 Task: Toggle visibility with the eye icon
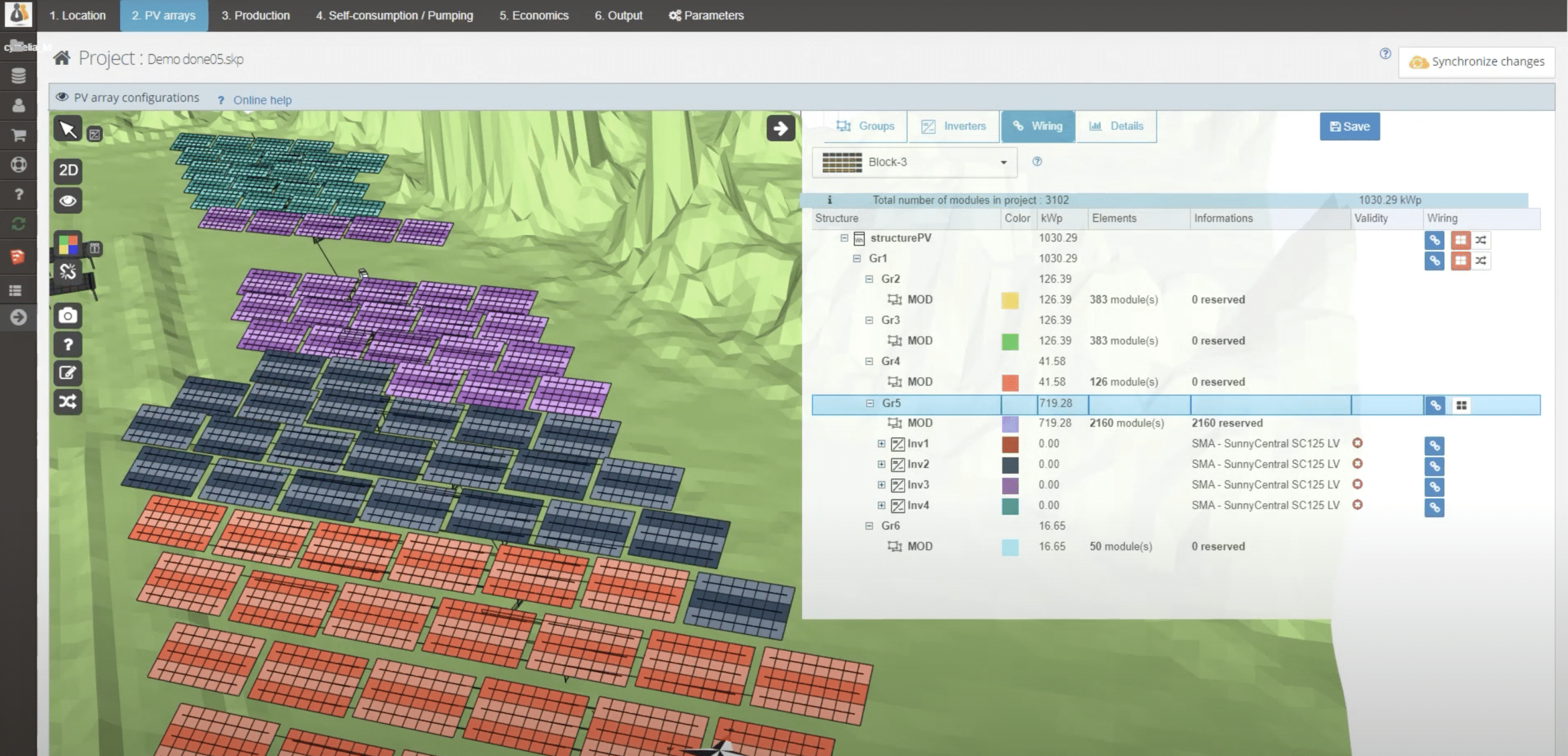[67, 201]
